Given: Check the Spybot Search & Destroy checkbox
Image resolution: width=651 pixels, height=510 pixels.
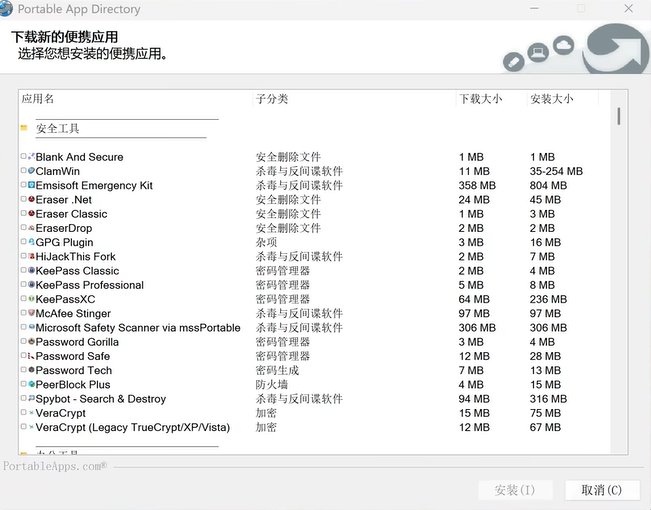Looking at the screenshot, I should pos(24,398).
